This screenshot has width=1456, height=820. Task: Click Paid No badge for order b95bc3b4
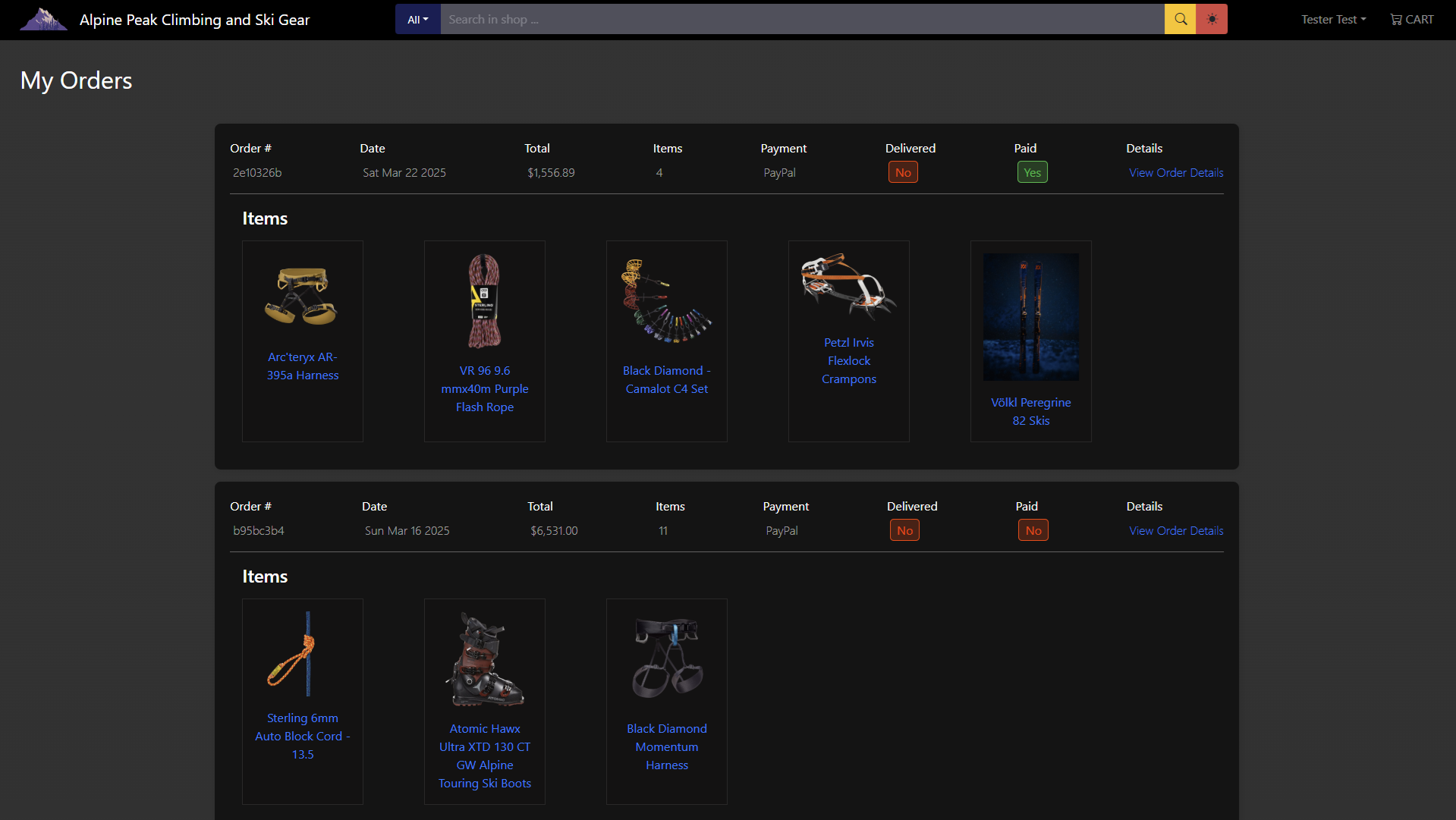[1033, 531]
